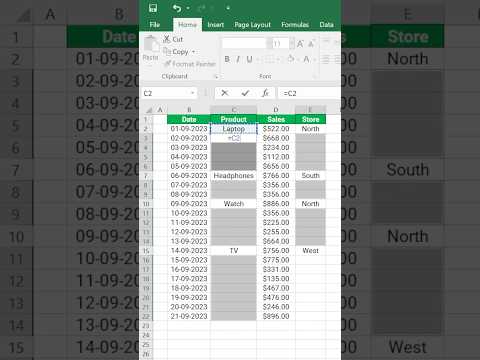Open the Undo history dropdown arrow

tap(188, 8)
